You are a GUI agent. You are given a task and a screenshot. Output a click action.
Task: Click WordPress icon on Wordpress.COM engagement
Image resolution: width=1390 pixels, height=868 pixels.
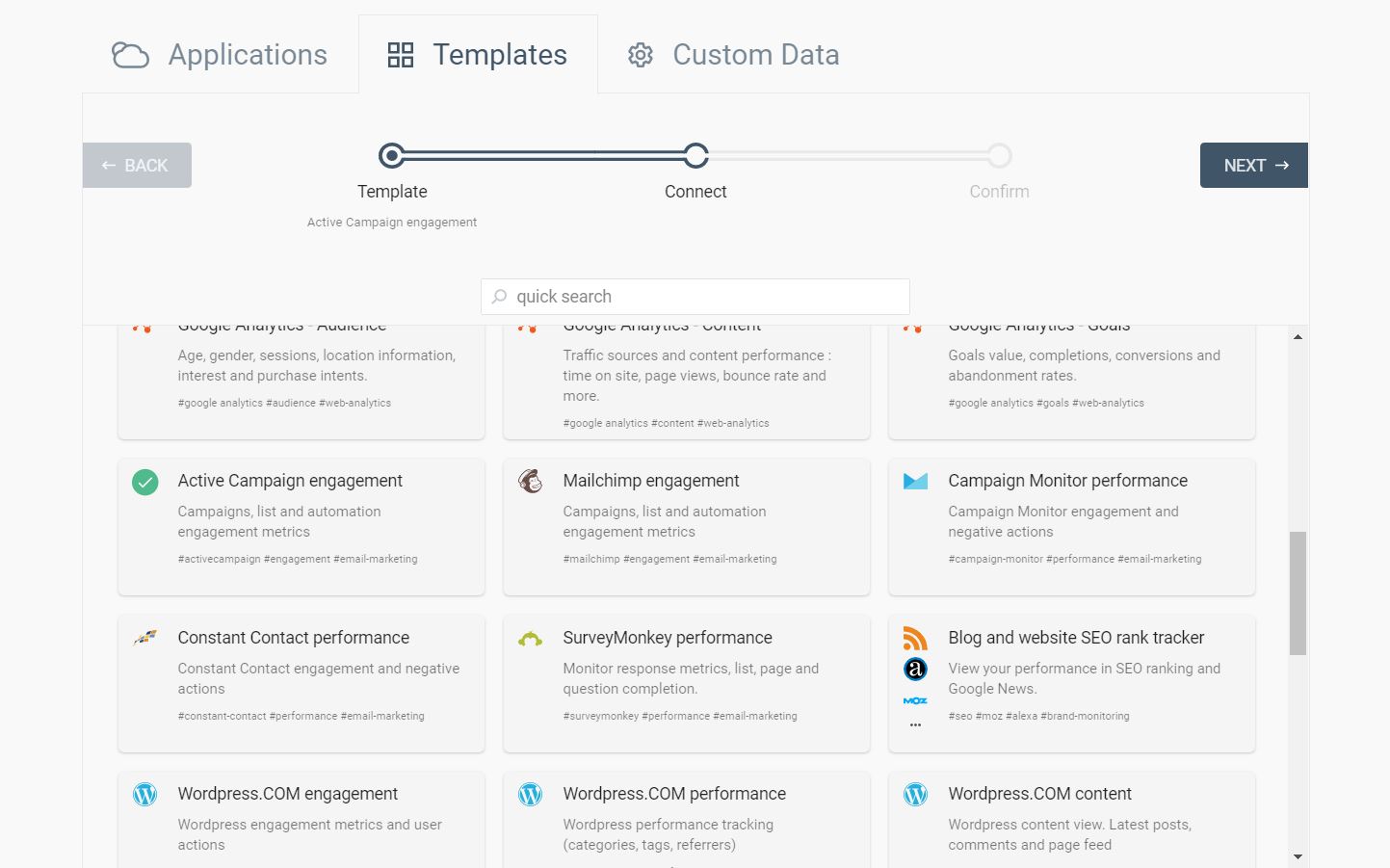[x=145, y=794]
